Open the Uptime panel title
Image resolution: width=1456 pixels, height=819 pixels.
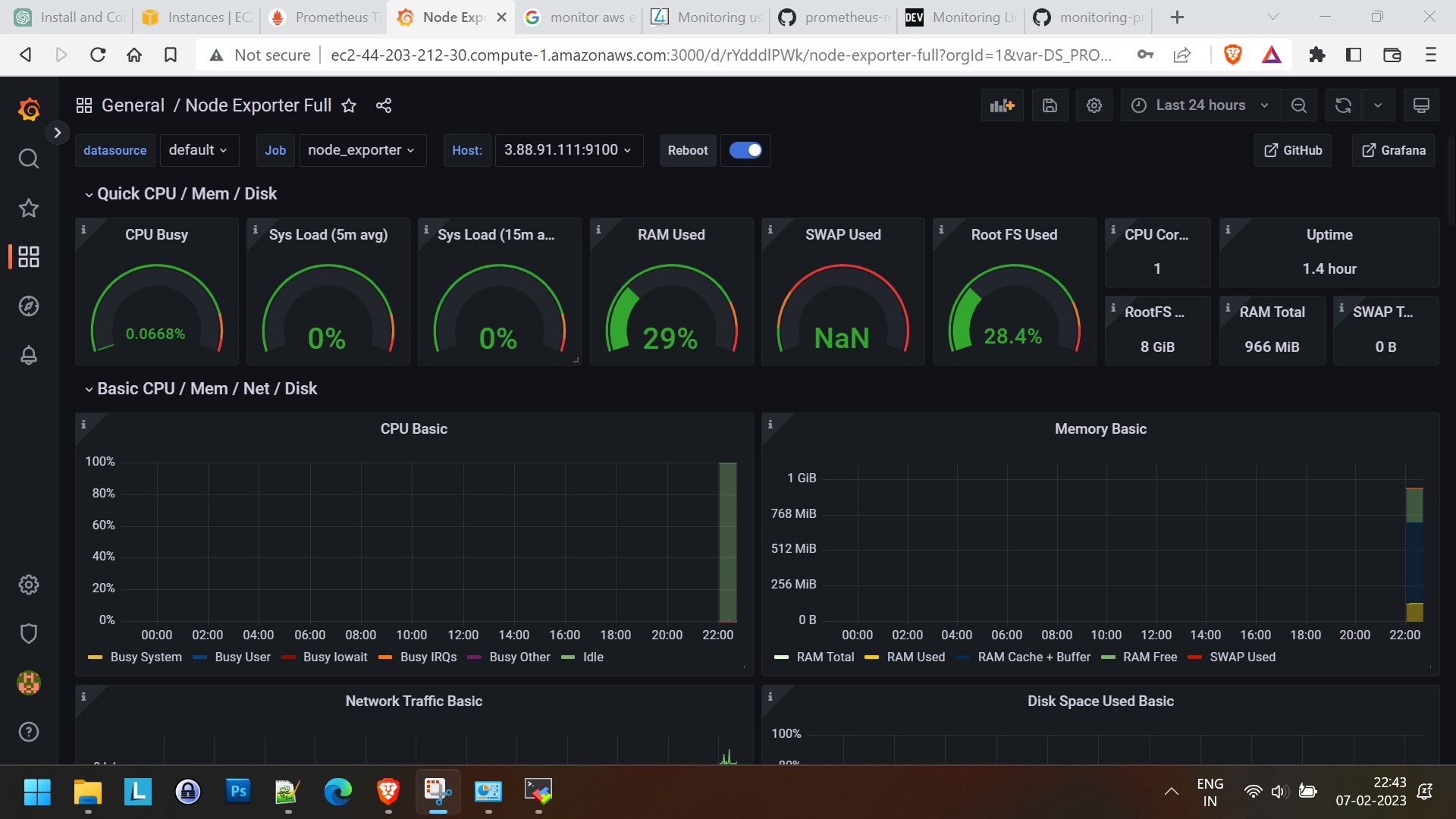[1329, 235]
